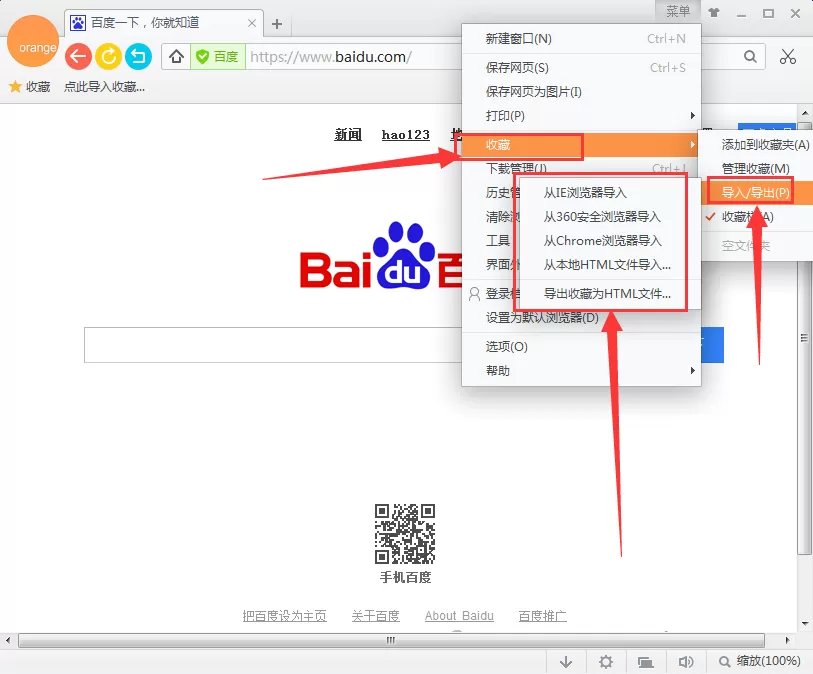
Task: Click the window layout icon in status bar
Action: [646, 662]
